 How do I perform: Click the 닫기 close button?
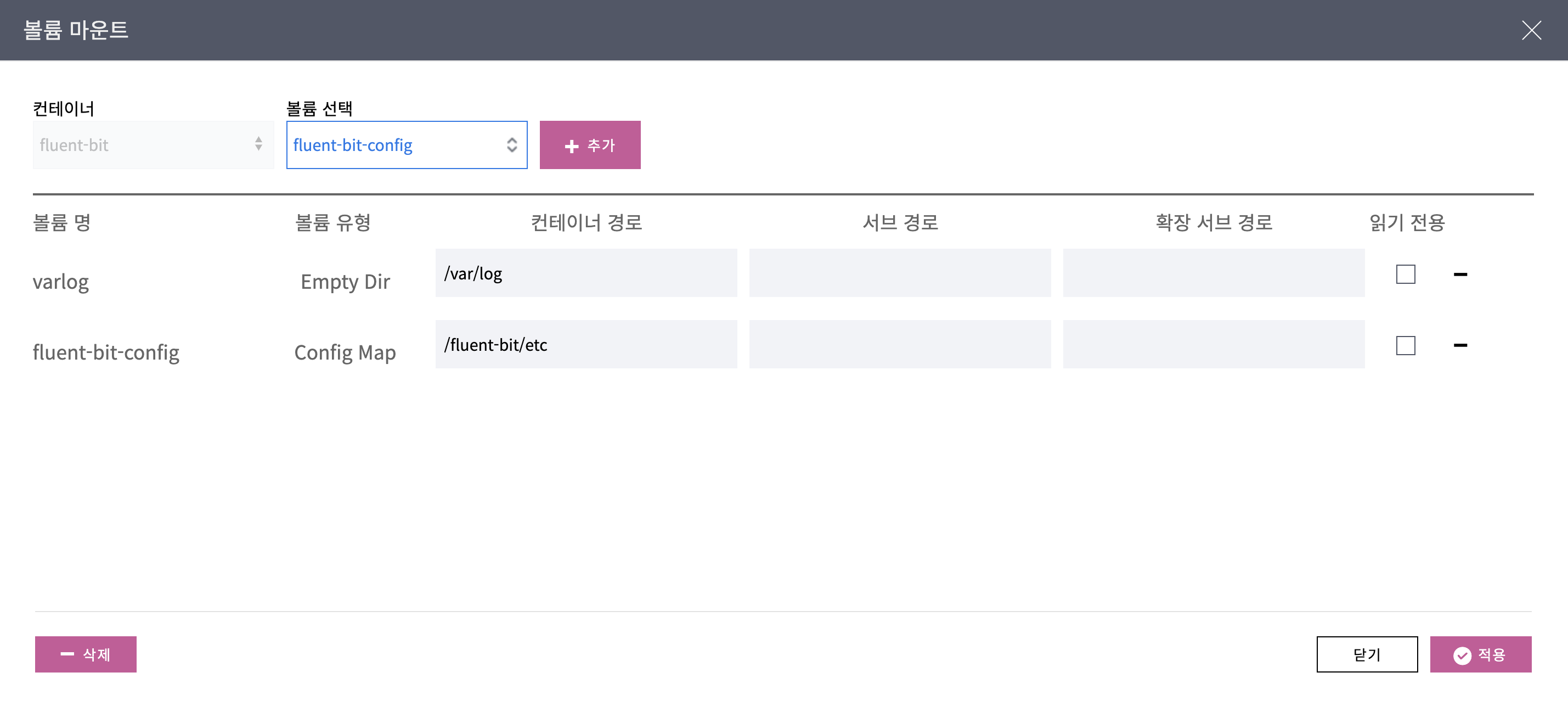[x=1367, y=654]
